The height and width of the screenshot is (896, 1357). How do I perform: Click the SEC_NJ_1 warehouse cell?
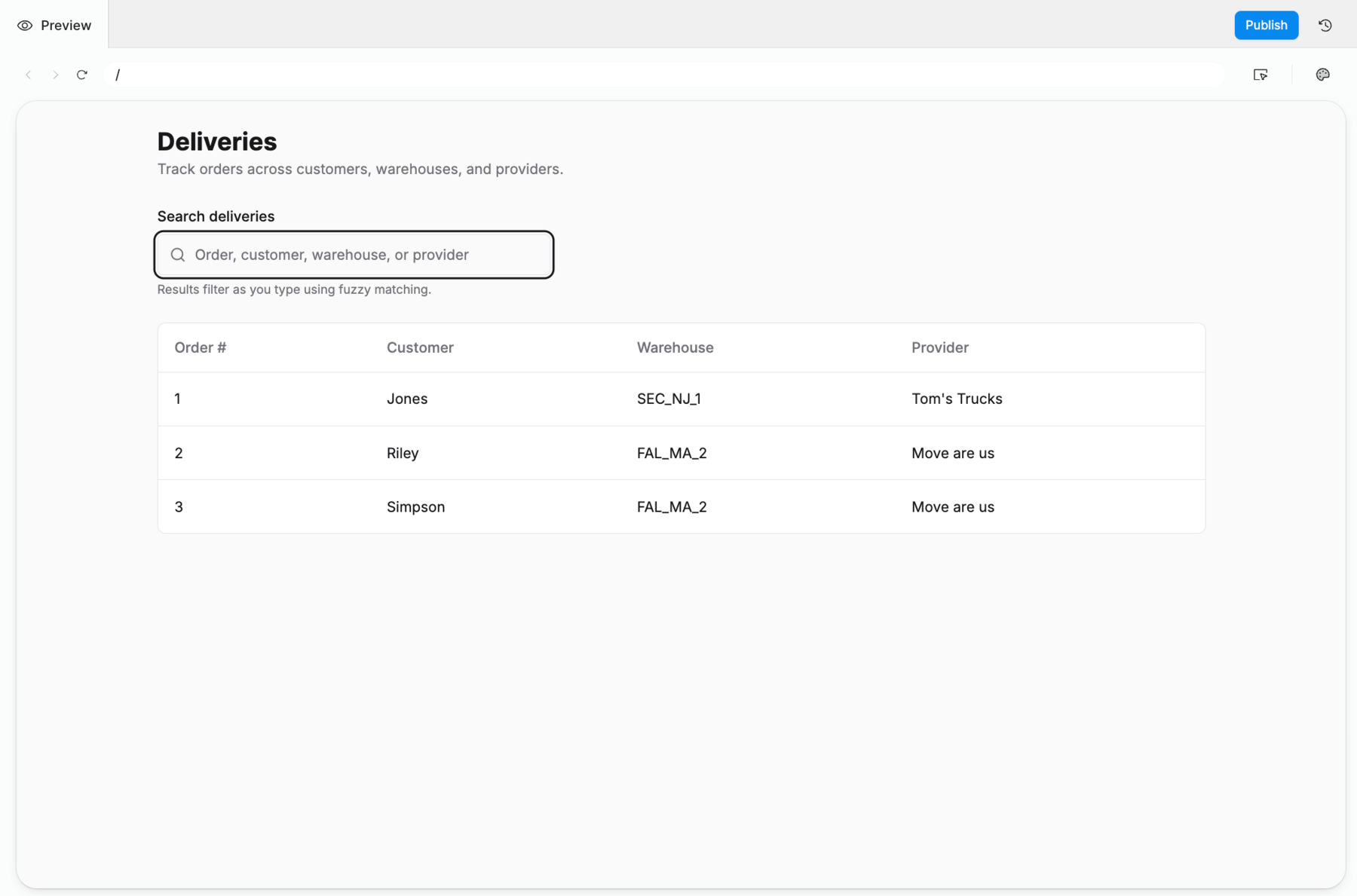point(669,399)
